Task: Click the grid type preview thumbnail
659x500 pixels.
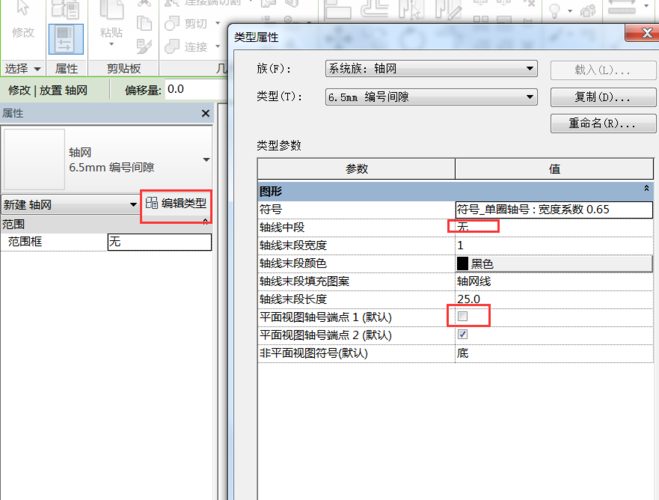Action: [34, 159]
